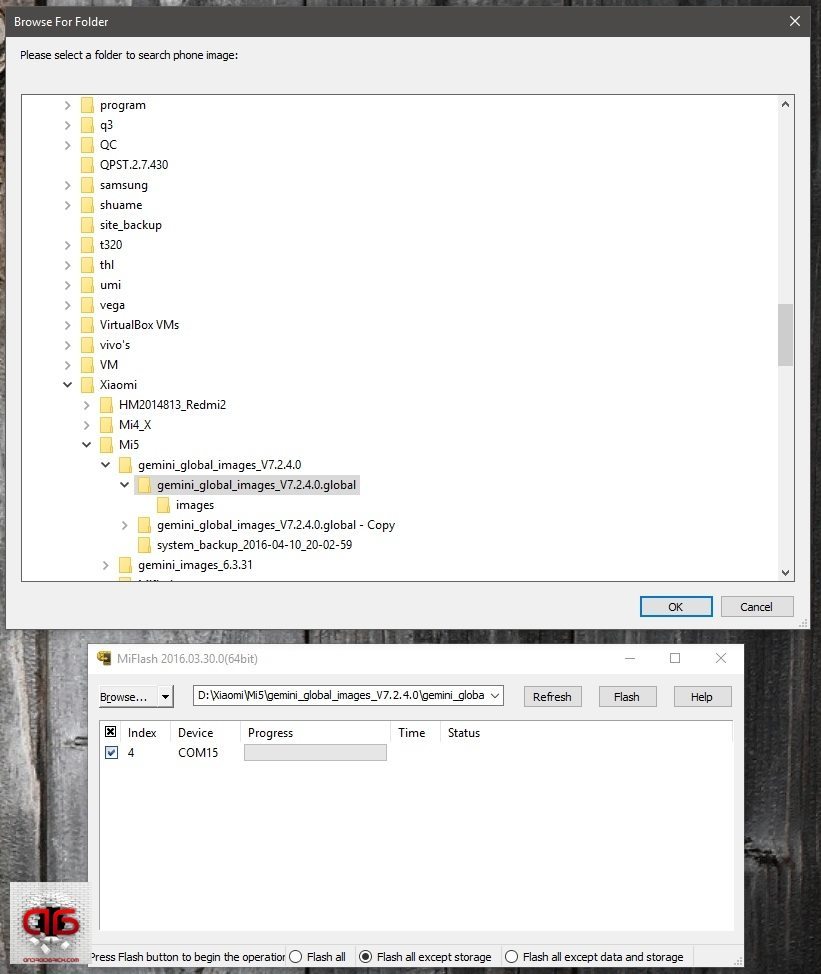Image resolution: width=821 pixels, height=974 pixels.
Task: Click the folder icon next to Mi5
Action: click(x=106, y=445)
